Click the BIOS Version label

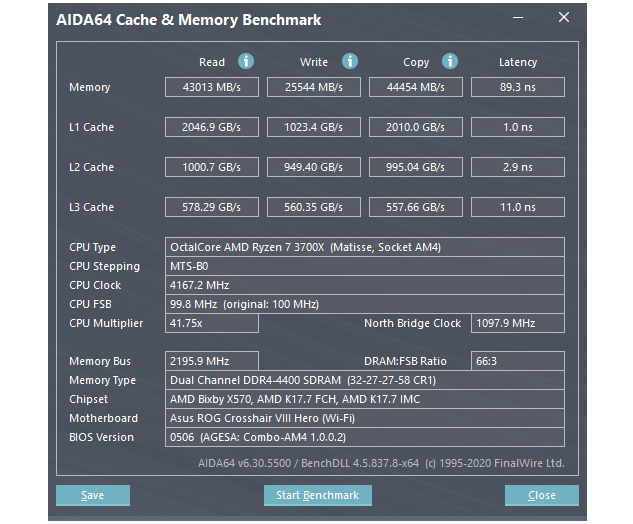[101, 437]
